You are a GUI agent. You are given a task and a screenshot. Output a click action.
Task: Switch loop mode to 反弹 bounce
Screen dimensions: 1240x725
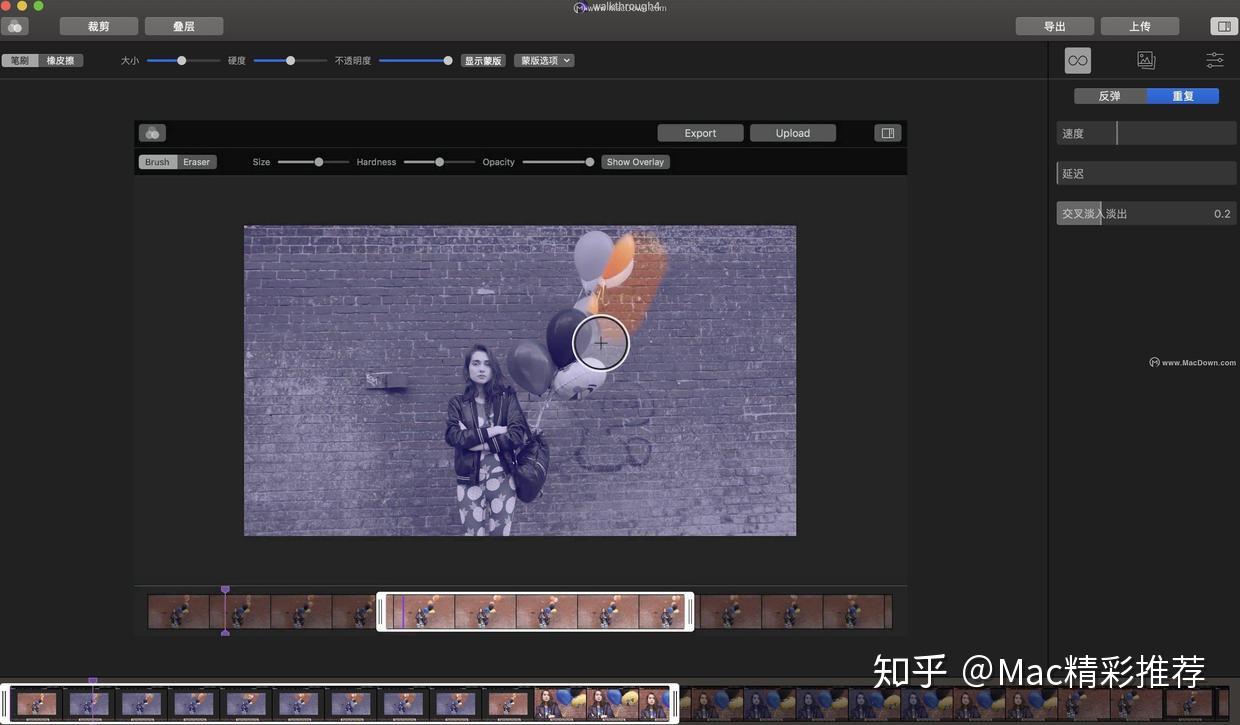1108,95
